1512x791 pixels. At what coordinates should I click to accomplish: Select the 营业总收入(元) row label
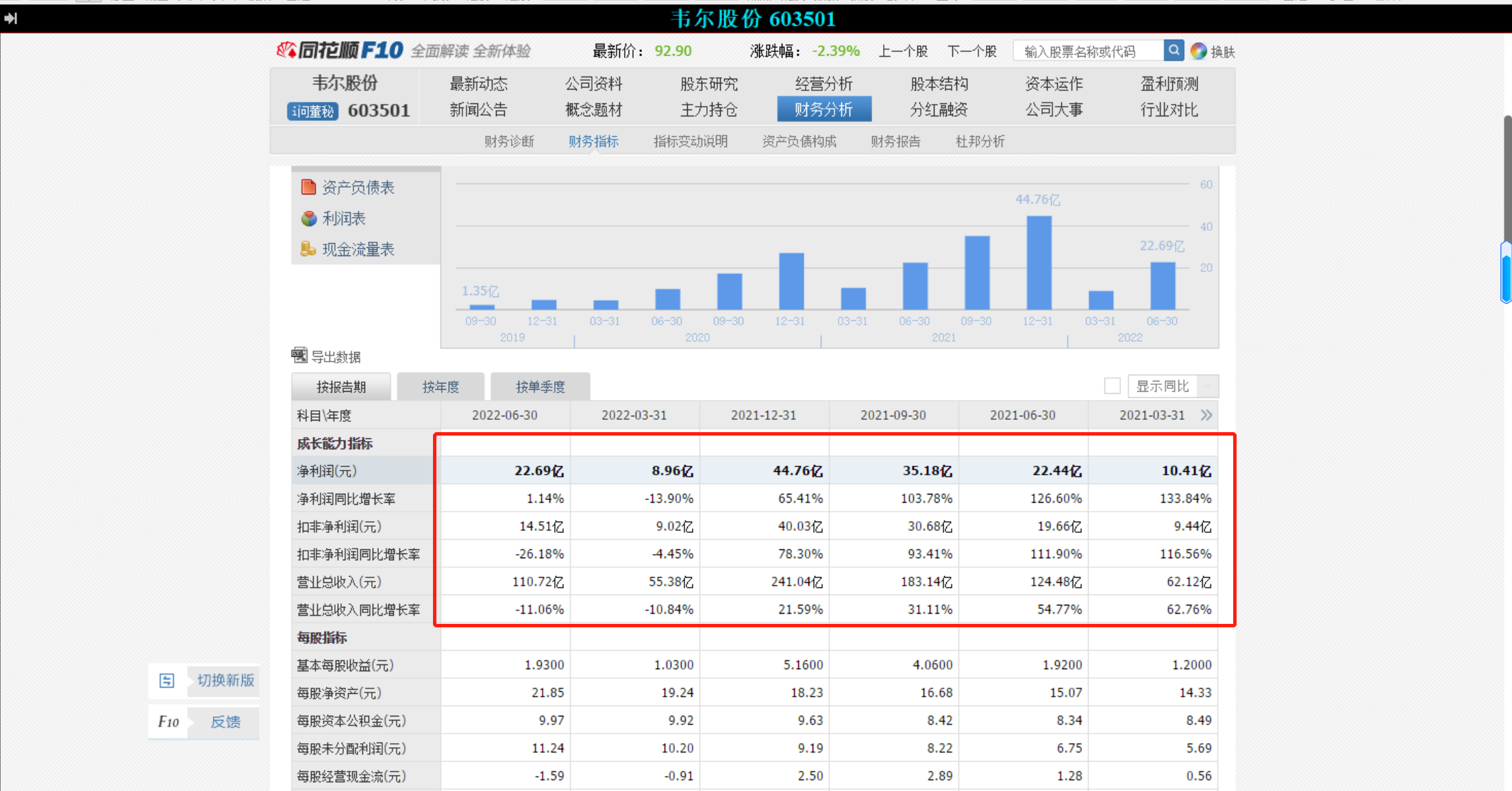click(x=339, y=582)
